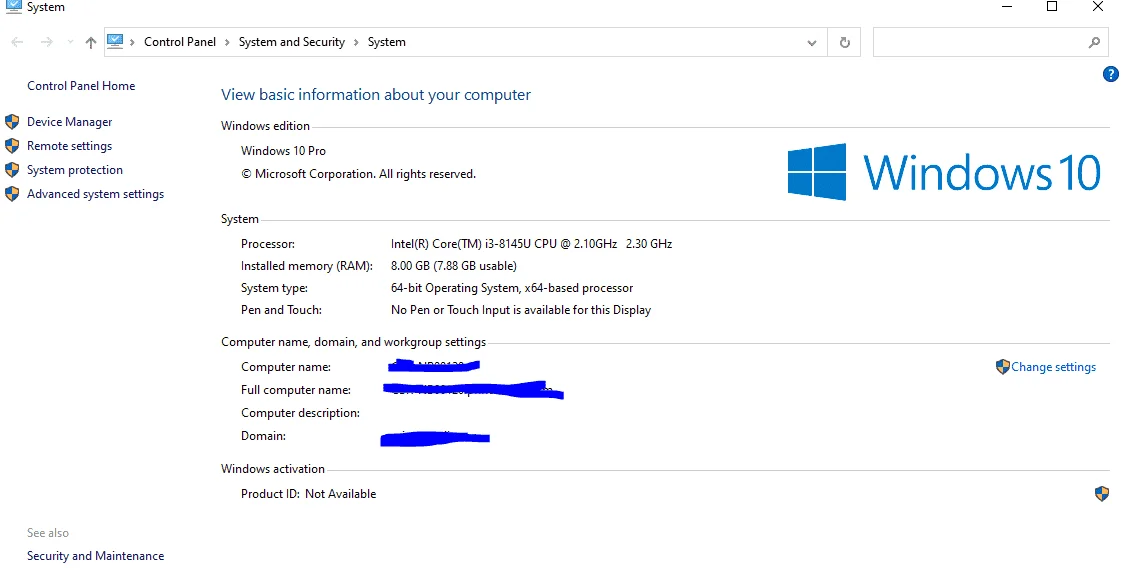Image resolution: width=1121 pixels, height=577 pixels.
Task: Open the recent locations dropdown arrow
Action: 70,42
